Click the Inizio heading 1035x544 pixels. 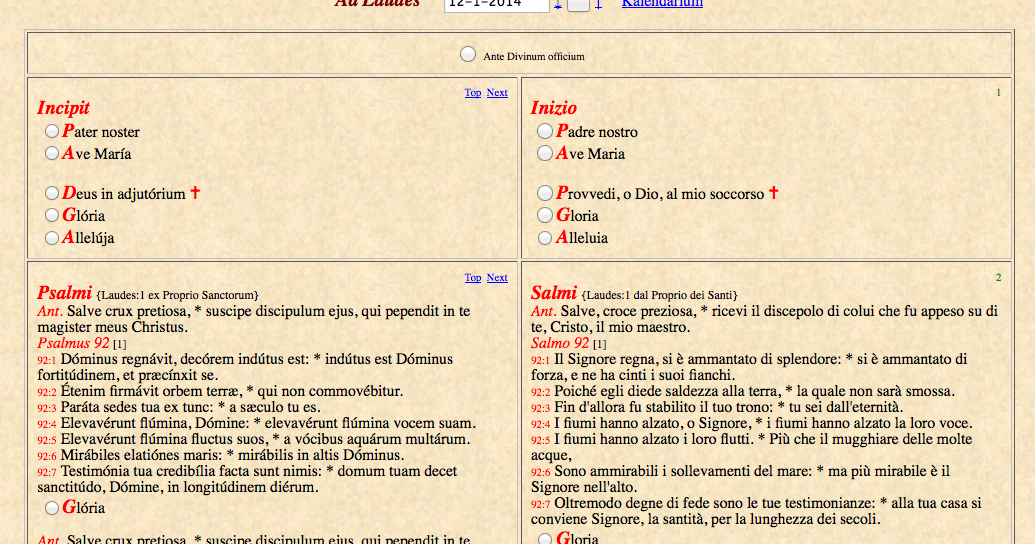tap(554, 108)
